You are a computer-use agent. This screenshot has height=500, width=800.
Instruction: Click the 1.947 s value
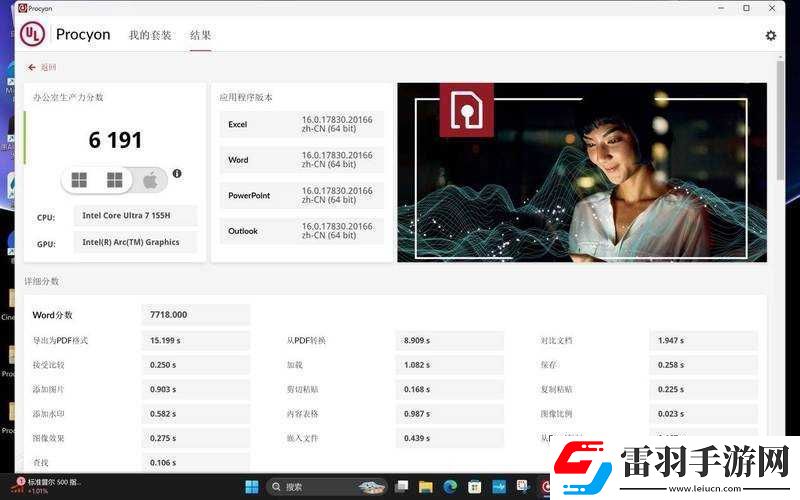(x=704, y=340)
